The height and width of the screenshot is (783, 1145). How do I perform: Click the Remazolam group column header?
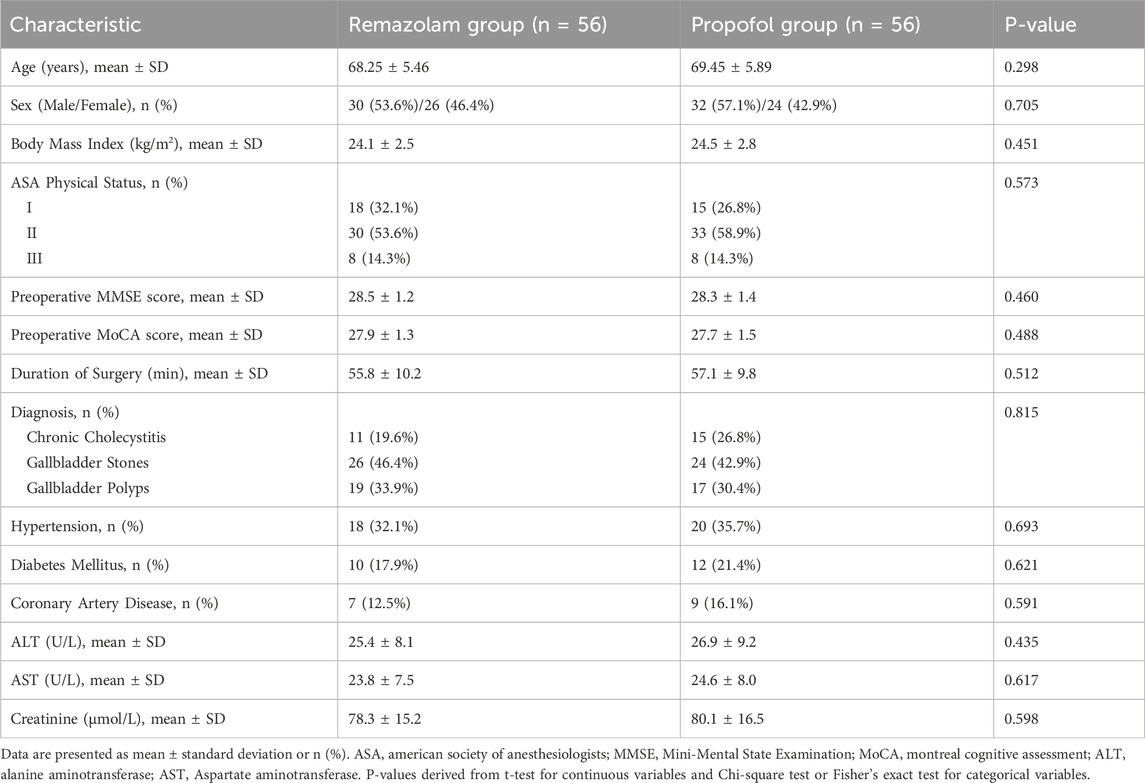point(477,25)
